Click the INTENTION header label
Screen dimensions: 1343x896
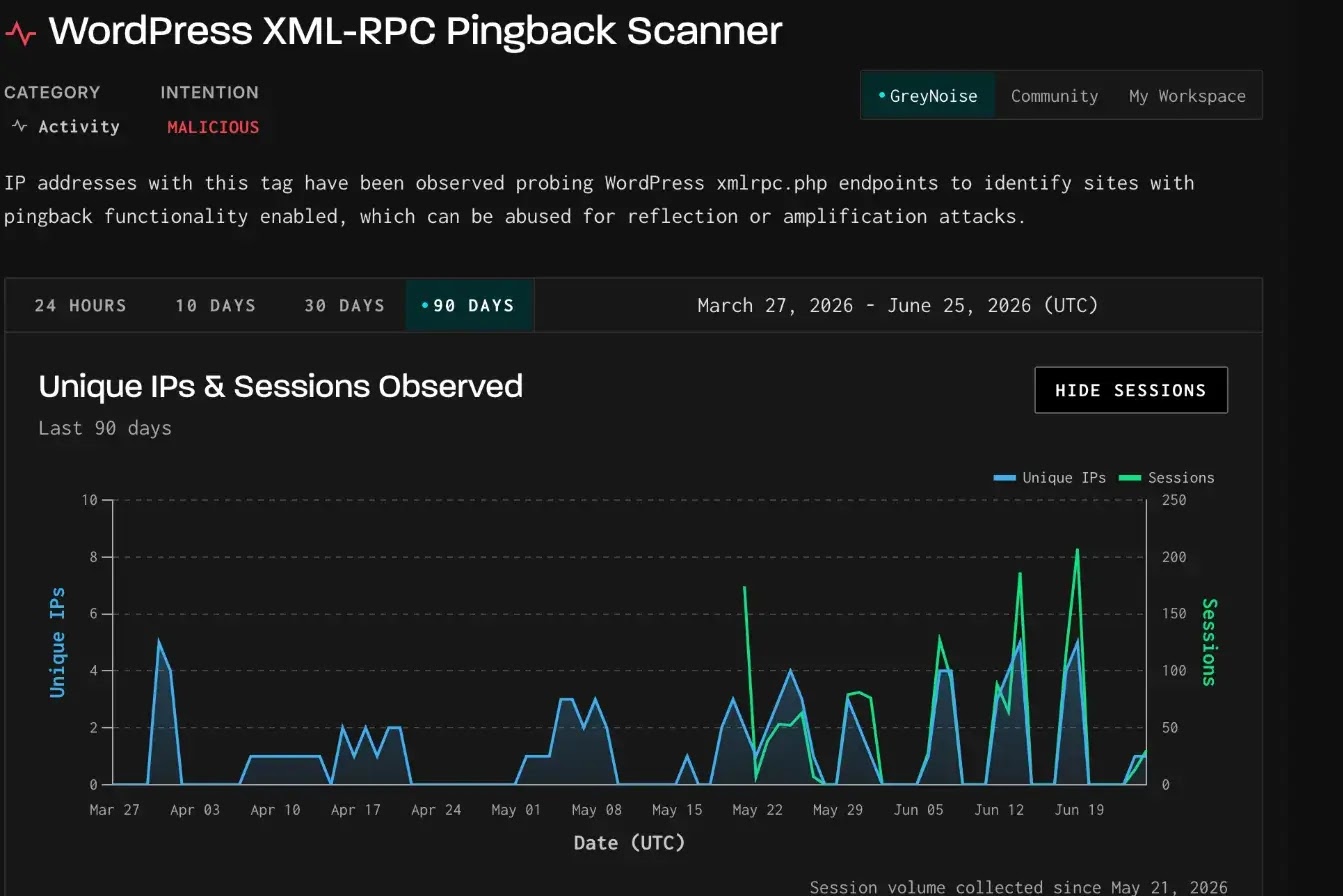(209, 92)
